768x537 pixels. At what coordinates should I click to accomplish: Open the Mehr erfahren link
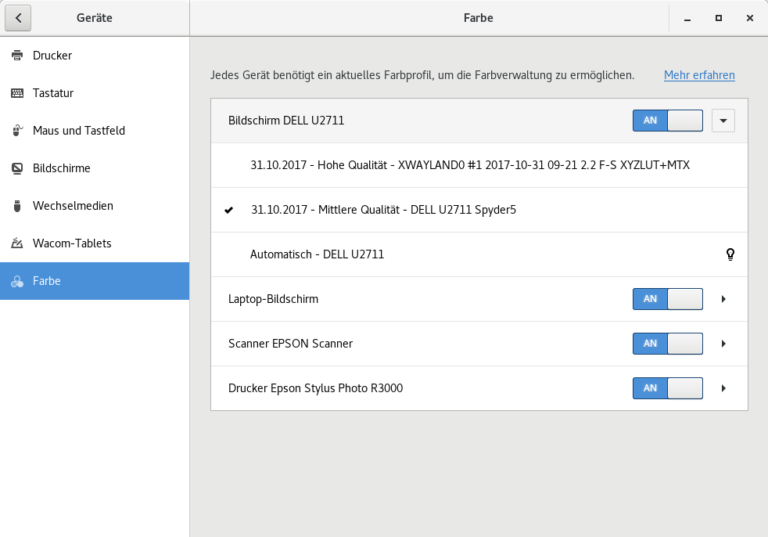[699, 75]
